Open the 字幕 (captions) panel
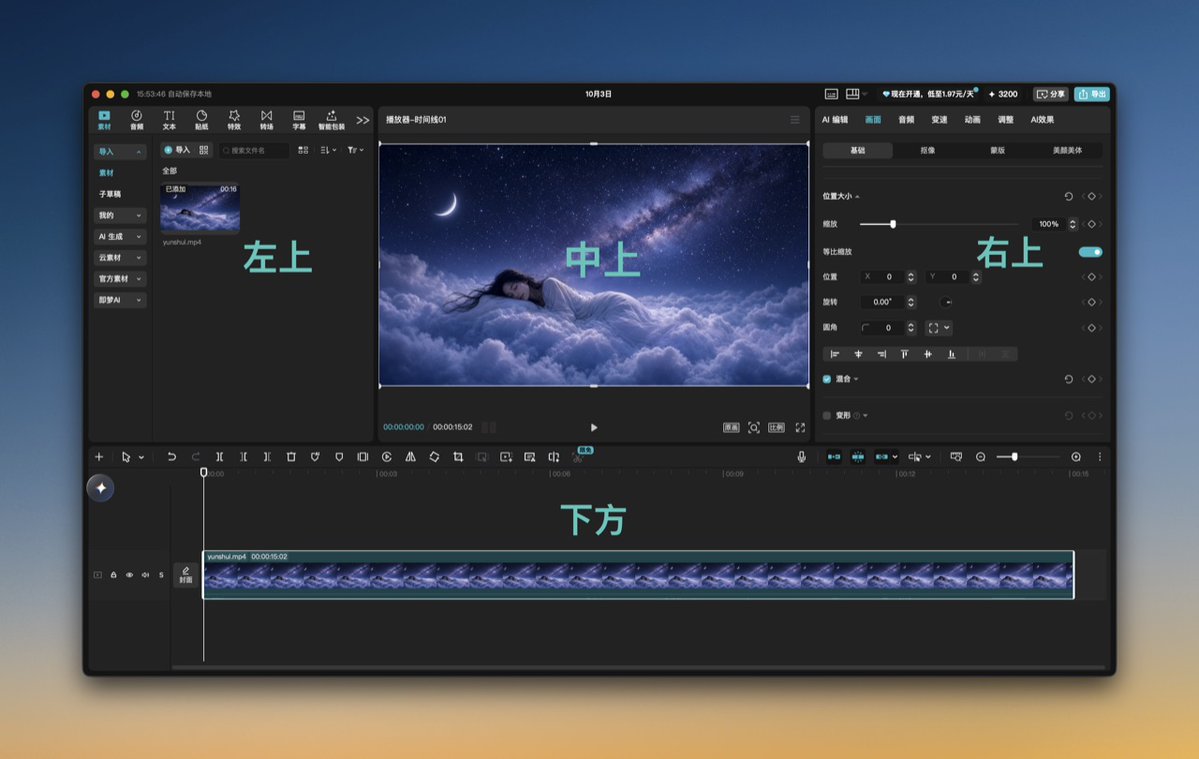The height and width of the screenshot is (759, 1199). [299, 119]
